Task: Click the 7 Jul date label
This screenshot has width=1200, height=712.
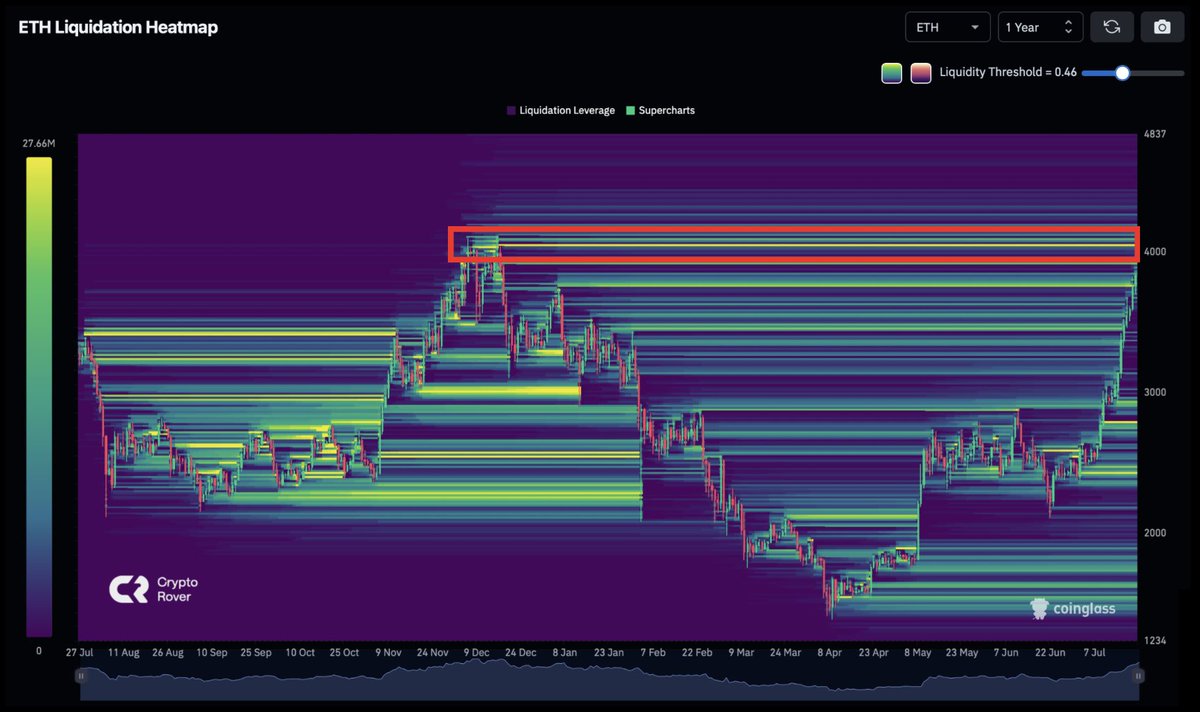Action: pyautogui.click(x=1094, y=653)
